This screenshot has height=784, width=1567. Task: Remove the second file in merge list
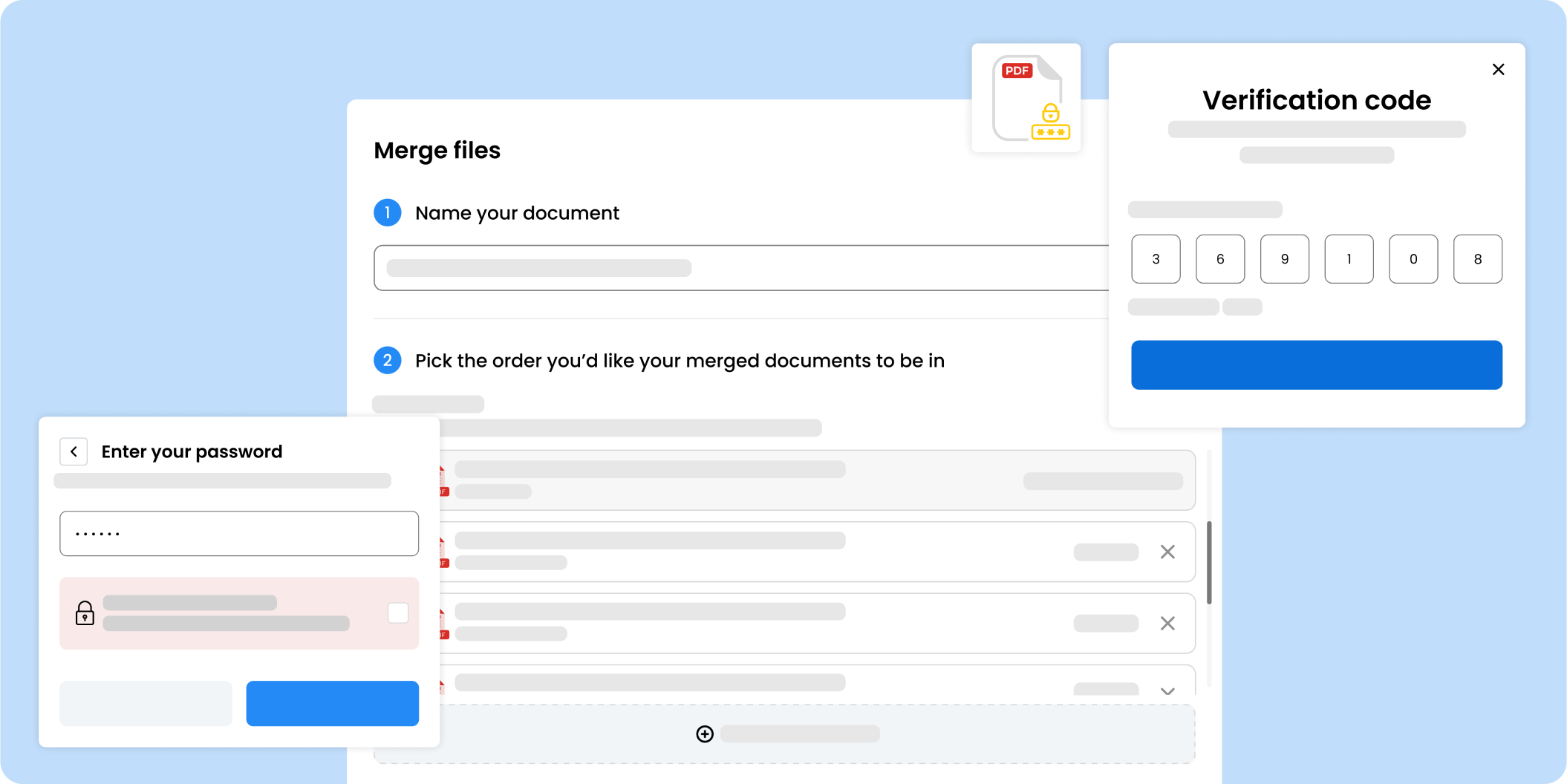point(1167,552)
